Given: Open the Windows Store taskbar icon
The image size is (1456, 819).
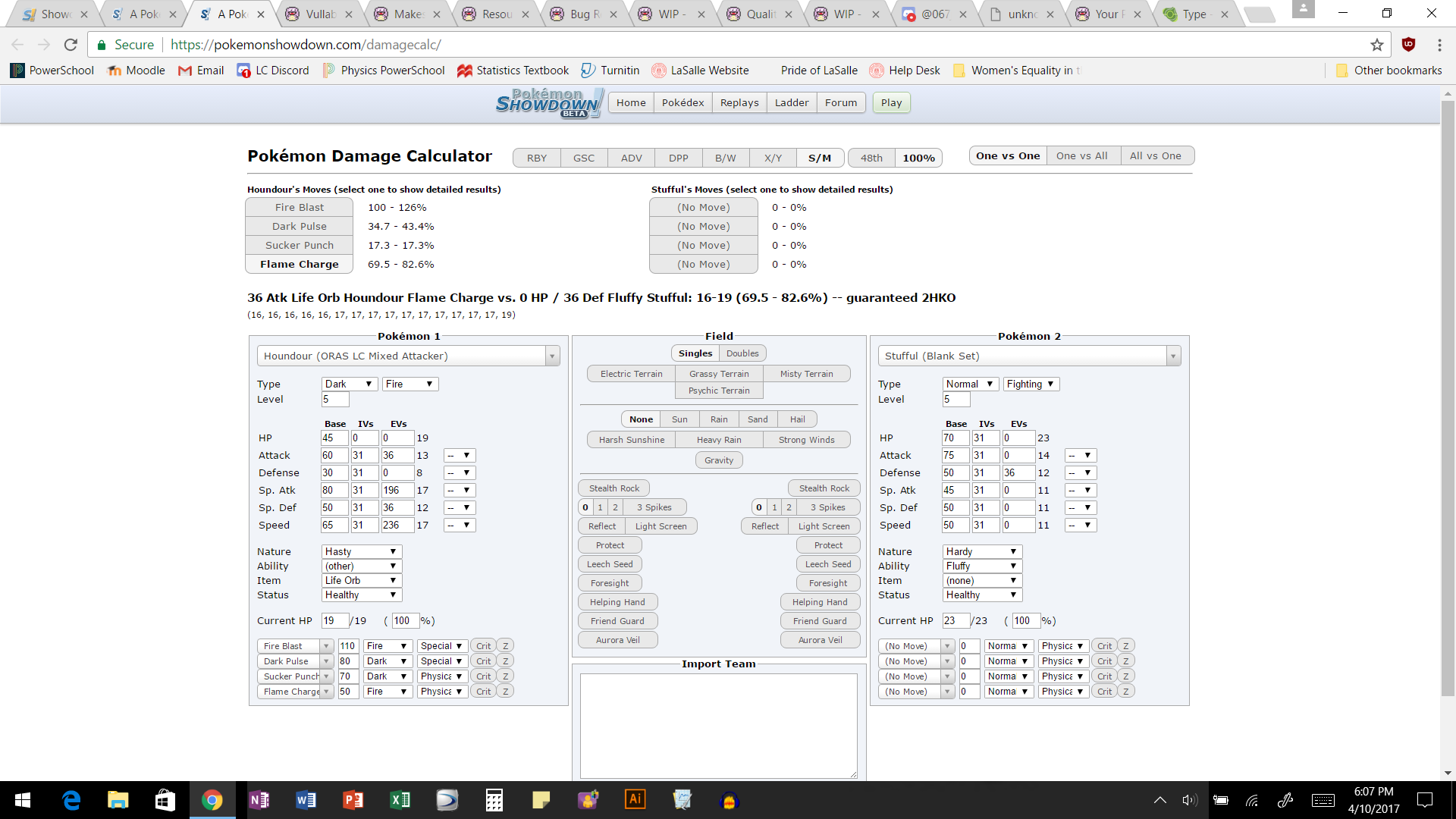Looking at the screenshot, I should [x=165, y=800].
